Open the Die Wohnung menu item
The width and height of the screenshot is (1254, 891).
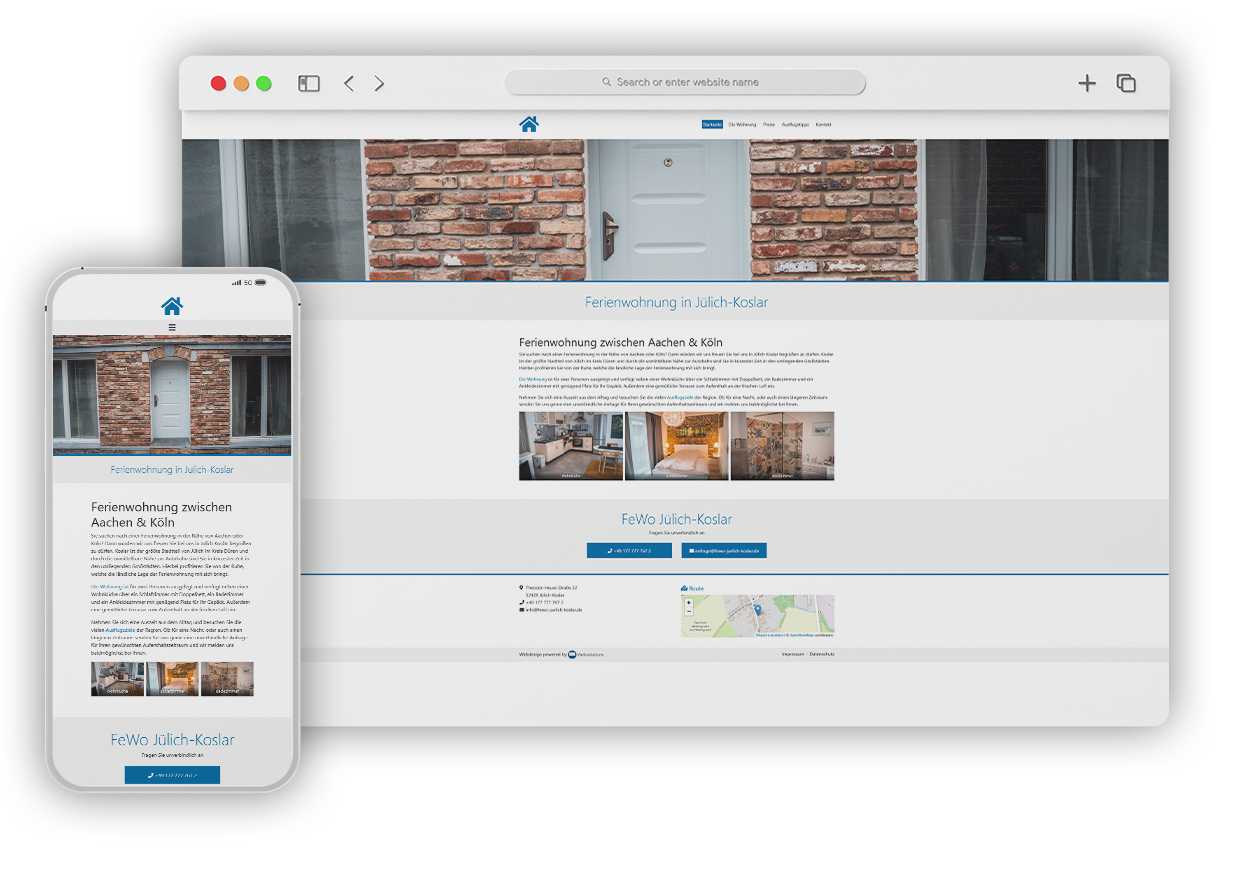pos(742,125)
